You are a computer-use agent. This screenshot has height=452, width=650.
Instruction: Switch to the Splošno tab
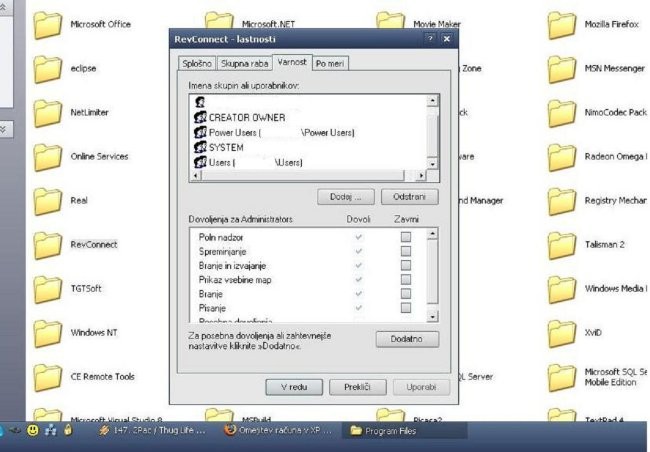[x=197, y=63]
